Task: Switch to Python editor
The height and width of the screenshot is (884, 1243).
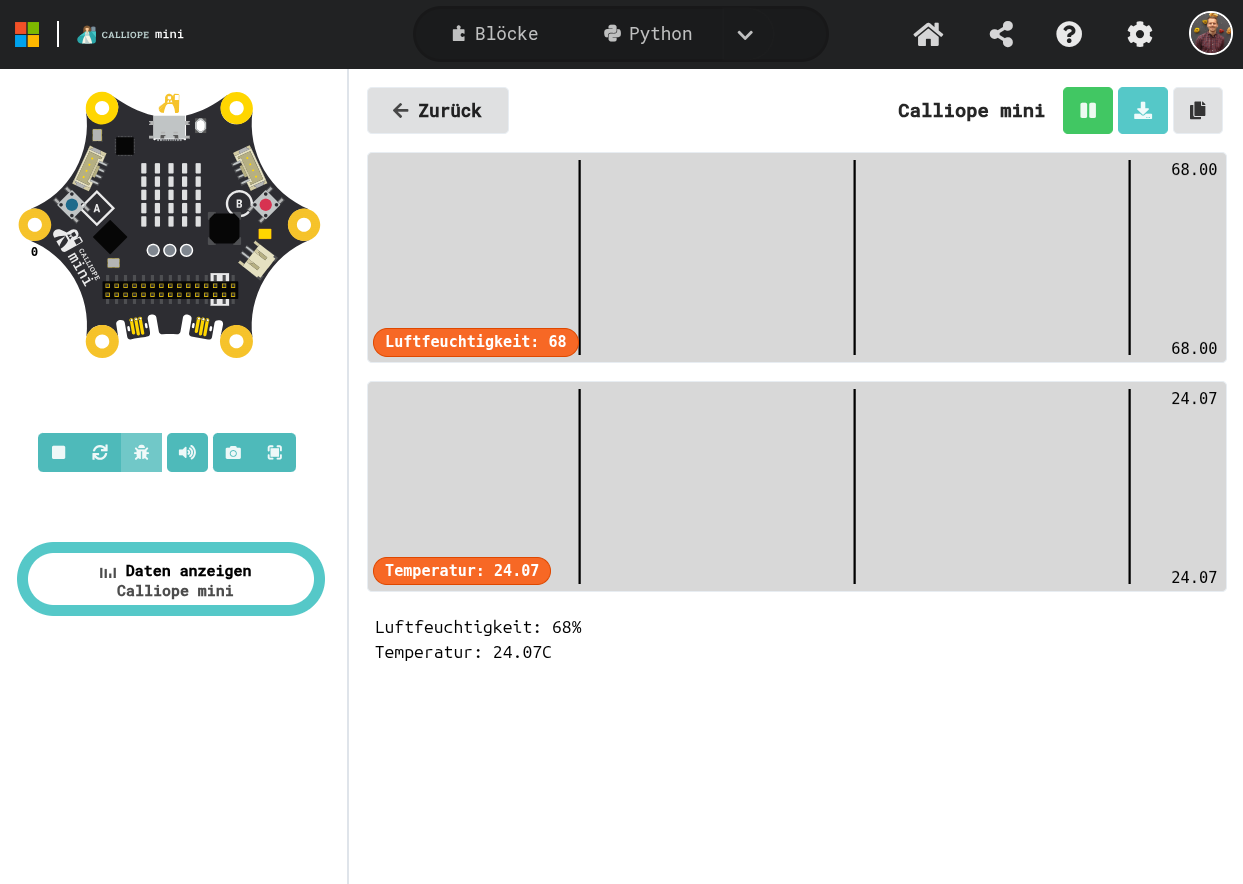Action: tap(648, 34)
